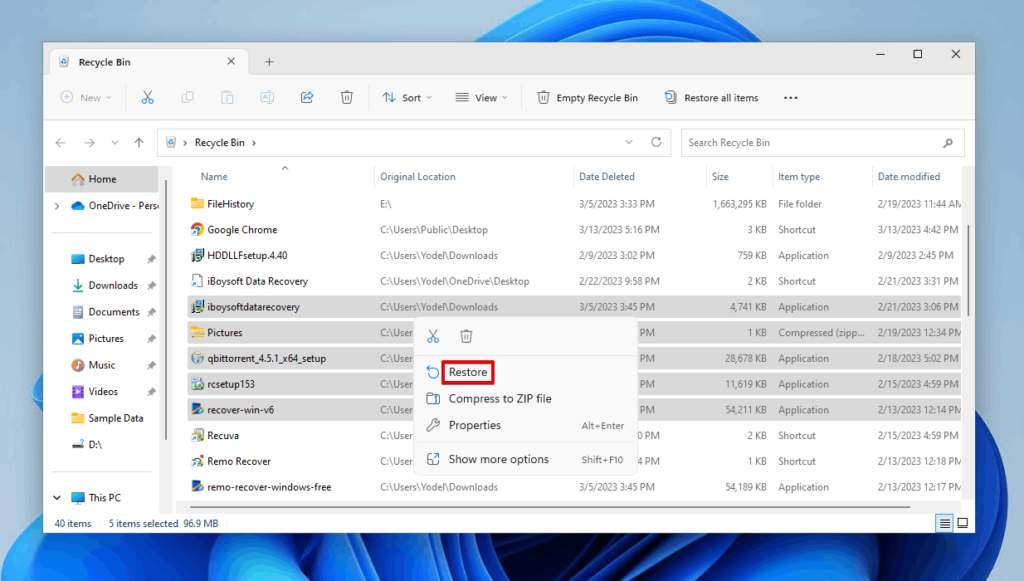
Task: Click the Copy icon on the toolbar
Action: point(187,97)
